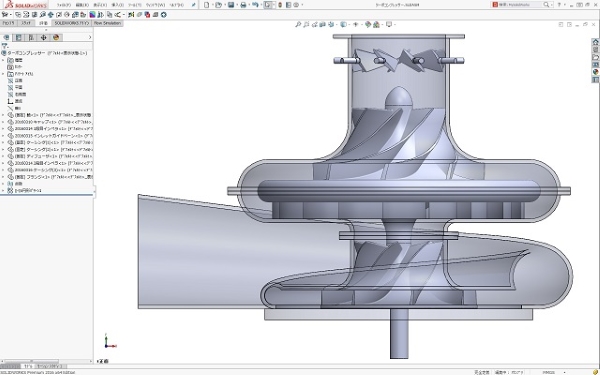600x375 pixels.
Task: Open the SOLIDWORKS Add-ins tab
Action: pyautogui.click(x=71, y=23)
